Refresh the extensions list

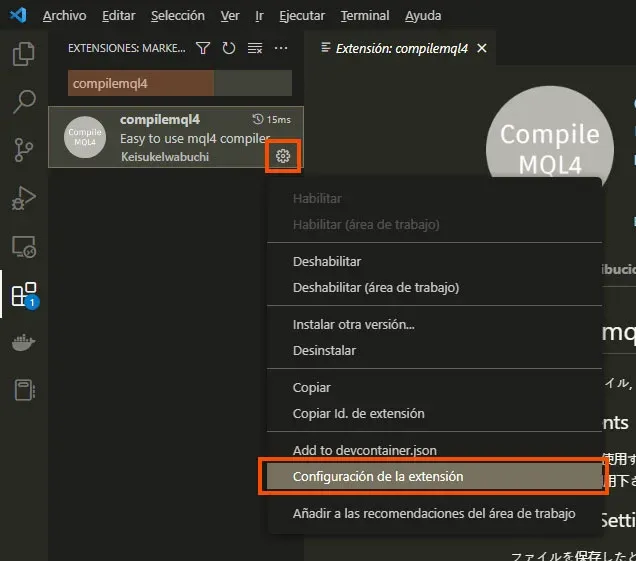[x=228, y=48]
